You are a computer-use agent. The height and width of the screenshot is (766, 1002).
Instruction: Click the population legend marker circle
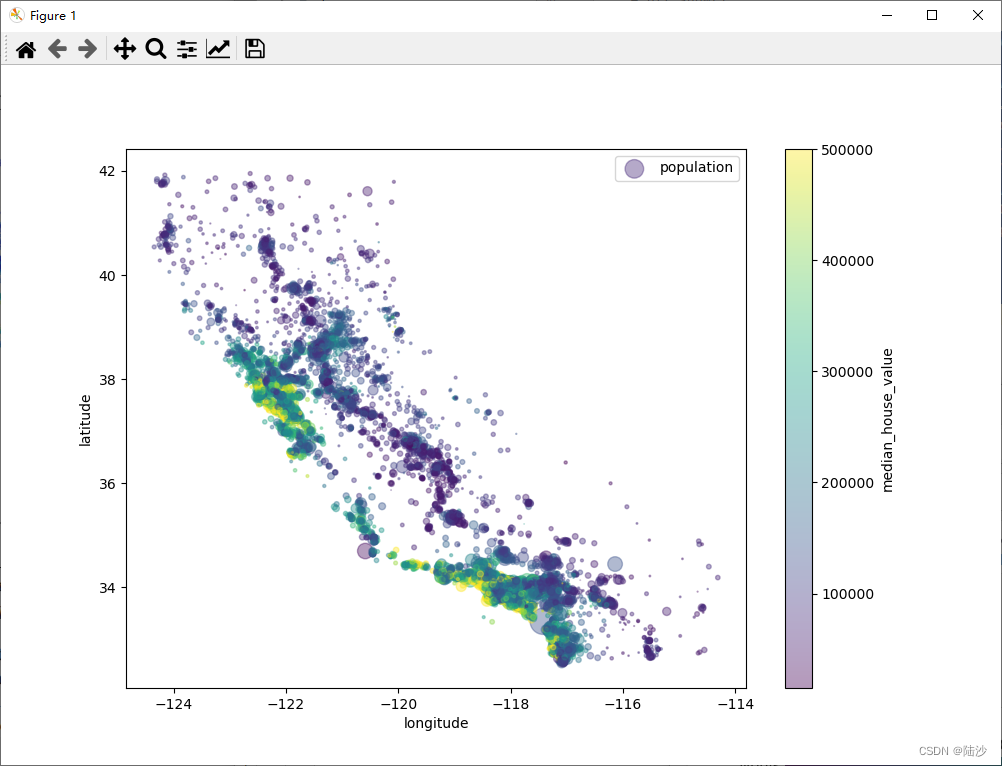point(634,169)
